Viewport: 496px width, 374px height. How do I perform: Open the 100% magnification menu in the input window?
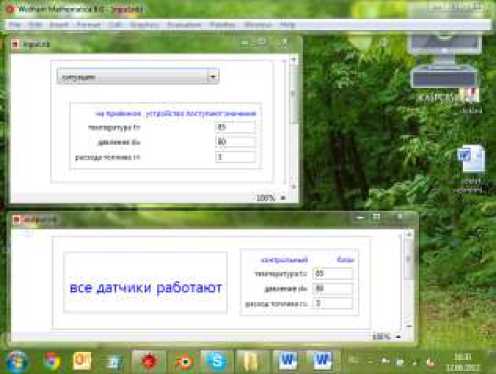tap(283, 198)
